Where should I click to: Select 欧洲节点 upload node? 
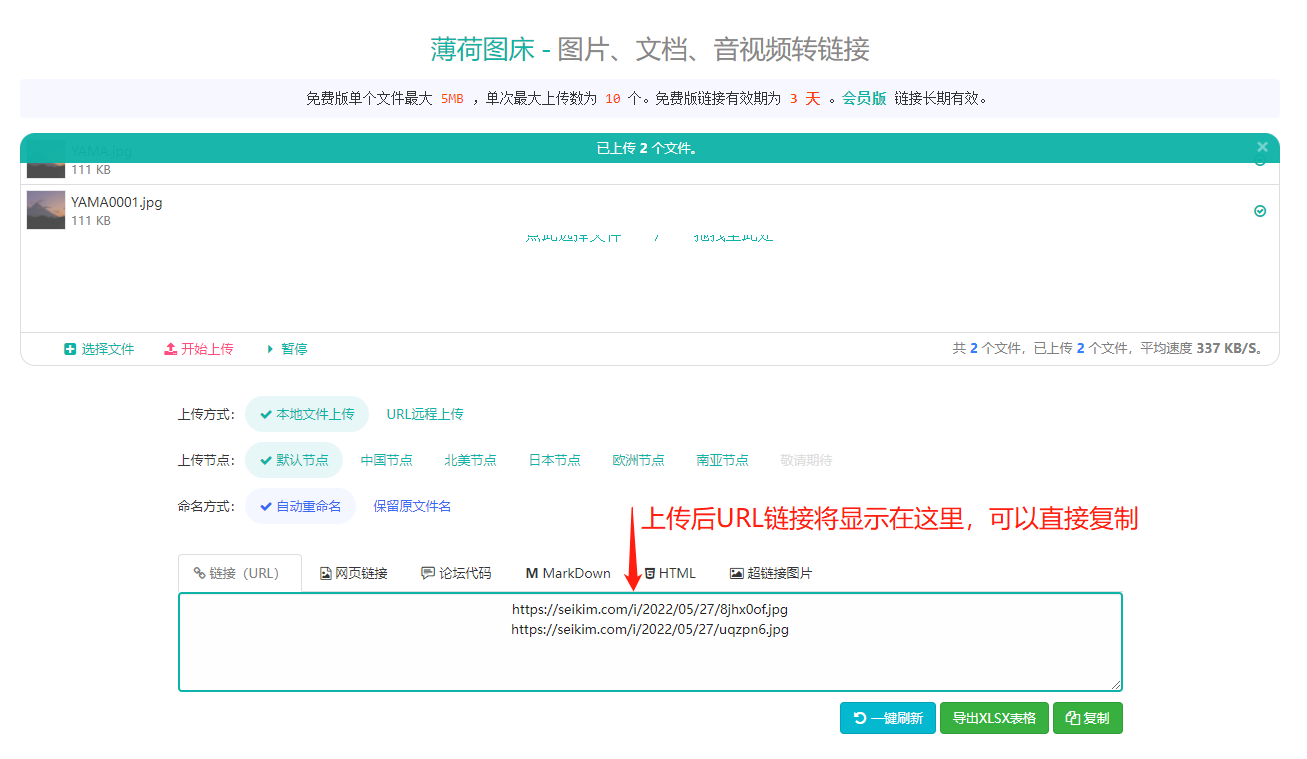[x=638, y=460]
